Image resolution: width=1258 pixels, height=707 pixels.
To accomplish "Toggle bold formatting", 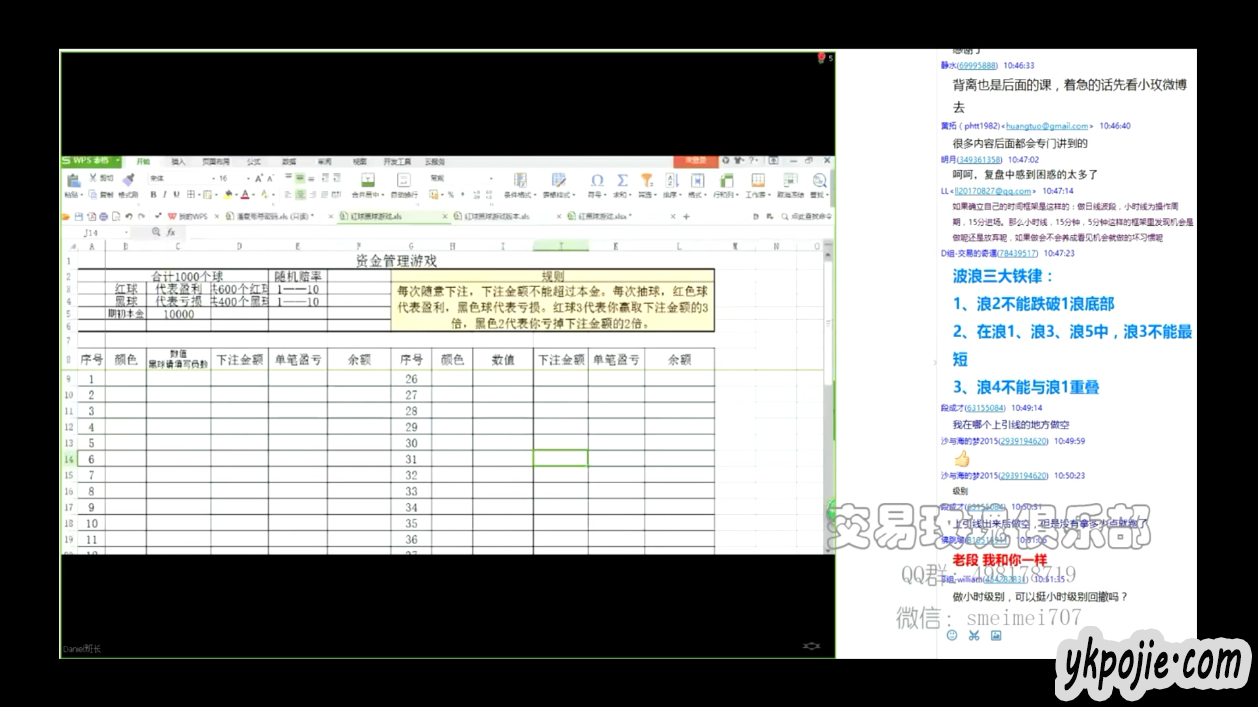I will [153, 195].
